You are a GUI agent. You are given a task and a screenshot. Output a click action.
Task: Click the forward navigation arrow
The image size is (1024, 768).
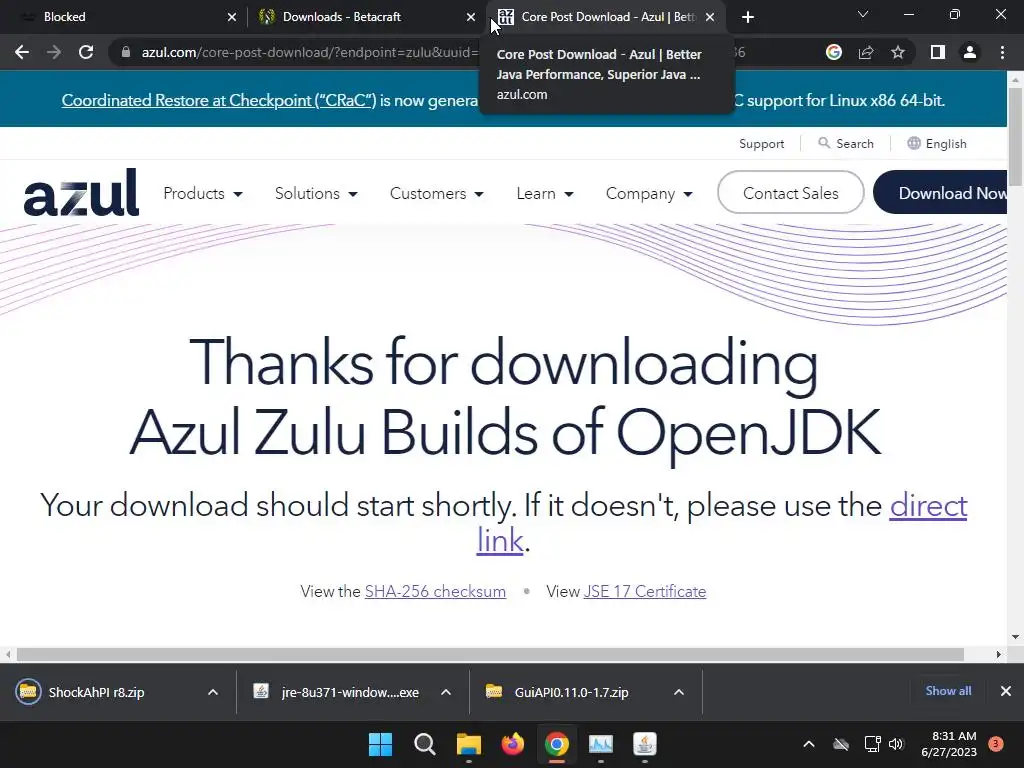[54, 52]
